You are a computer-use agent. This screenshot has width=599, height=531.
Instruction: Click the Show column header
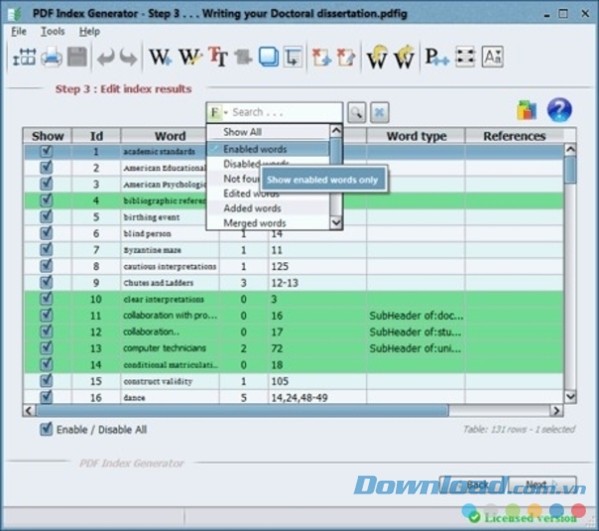click(47, 136)
